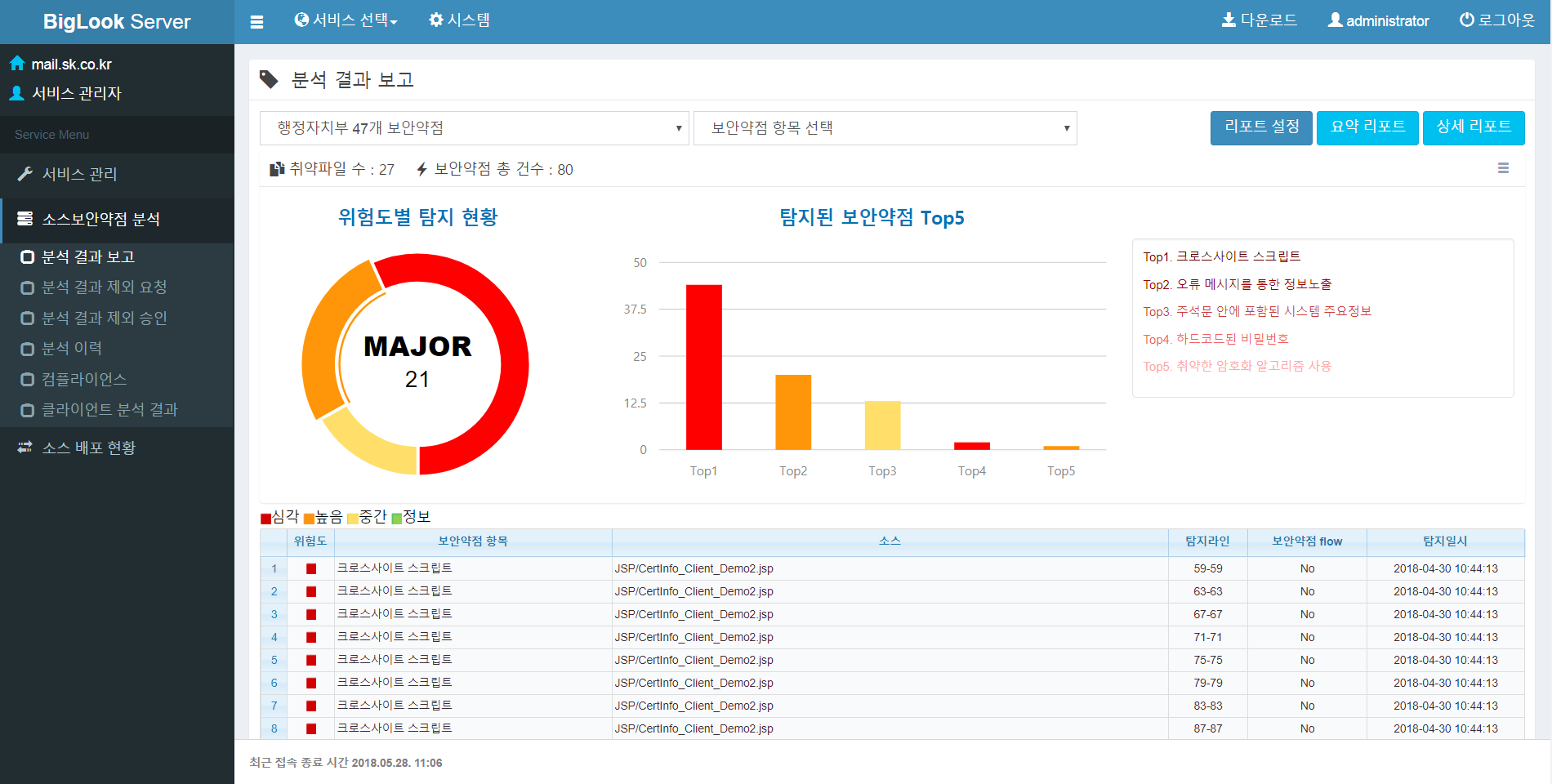The image size is (1552, 784).
Task: Click the 소스 배포 현황 arrows icon
Action: tap(25, 448)
